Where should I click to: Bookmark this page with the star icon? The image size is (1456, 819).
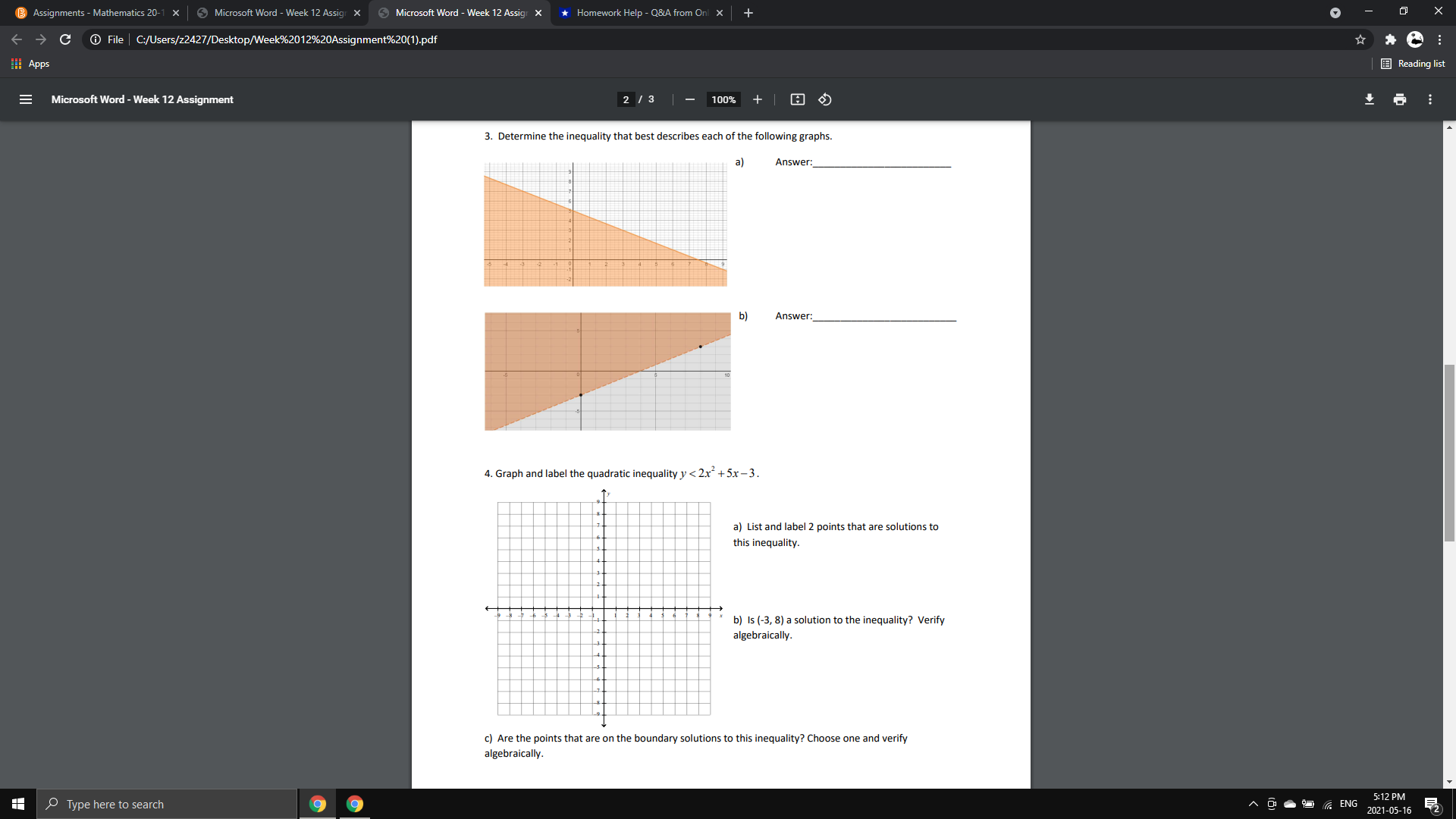pyautogui.click(x=1360, y=39)
